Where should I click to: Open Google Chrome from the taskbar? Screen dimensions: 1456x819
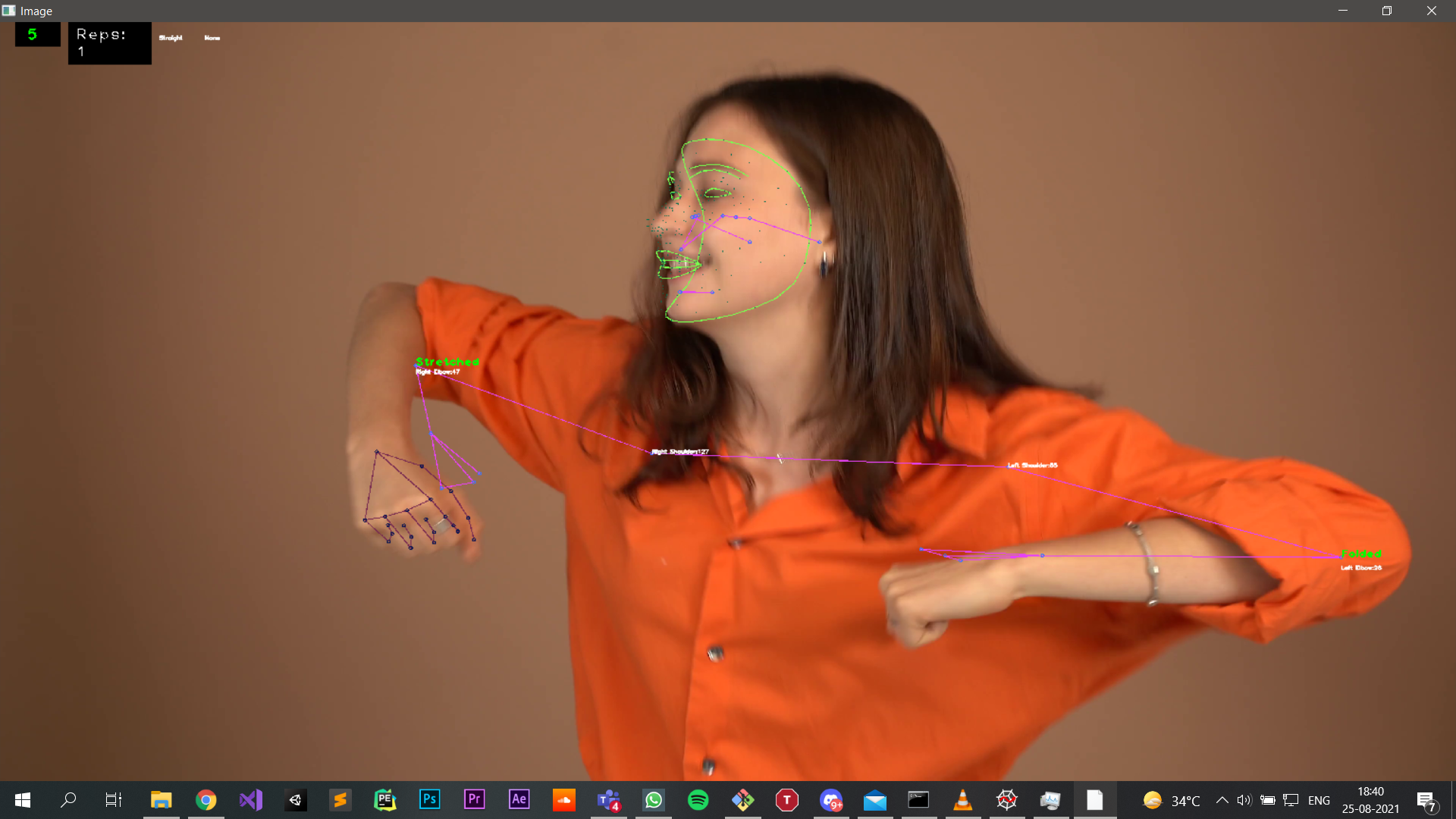click(206, 799)
